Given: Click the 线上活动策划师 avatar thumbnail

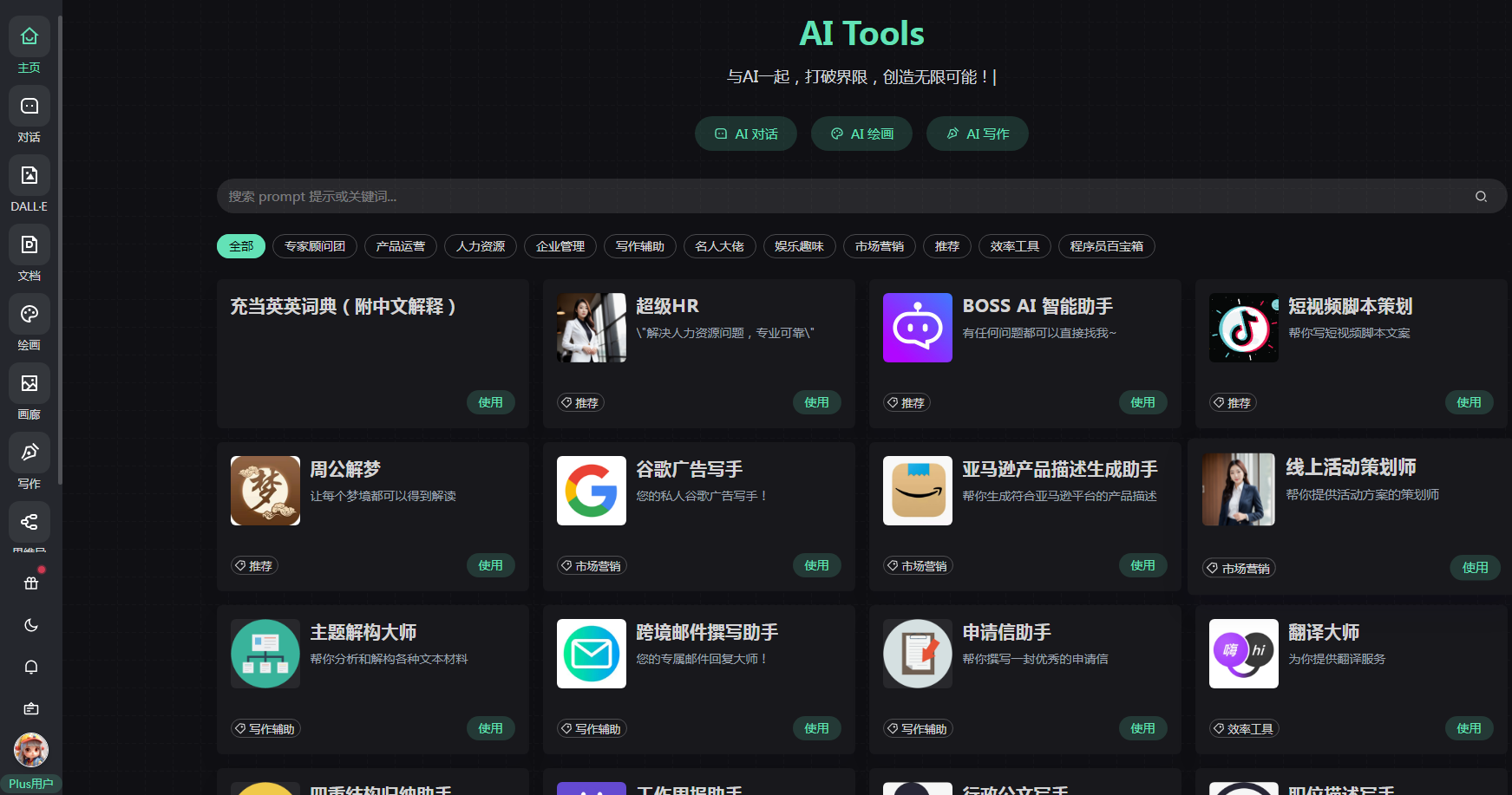Looking at the screenshot, I should (1239, 490).
